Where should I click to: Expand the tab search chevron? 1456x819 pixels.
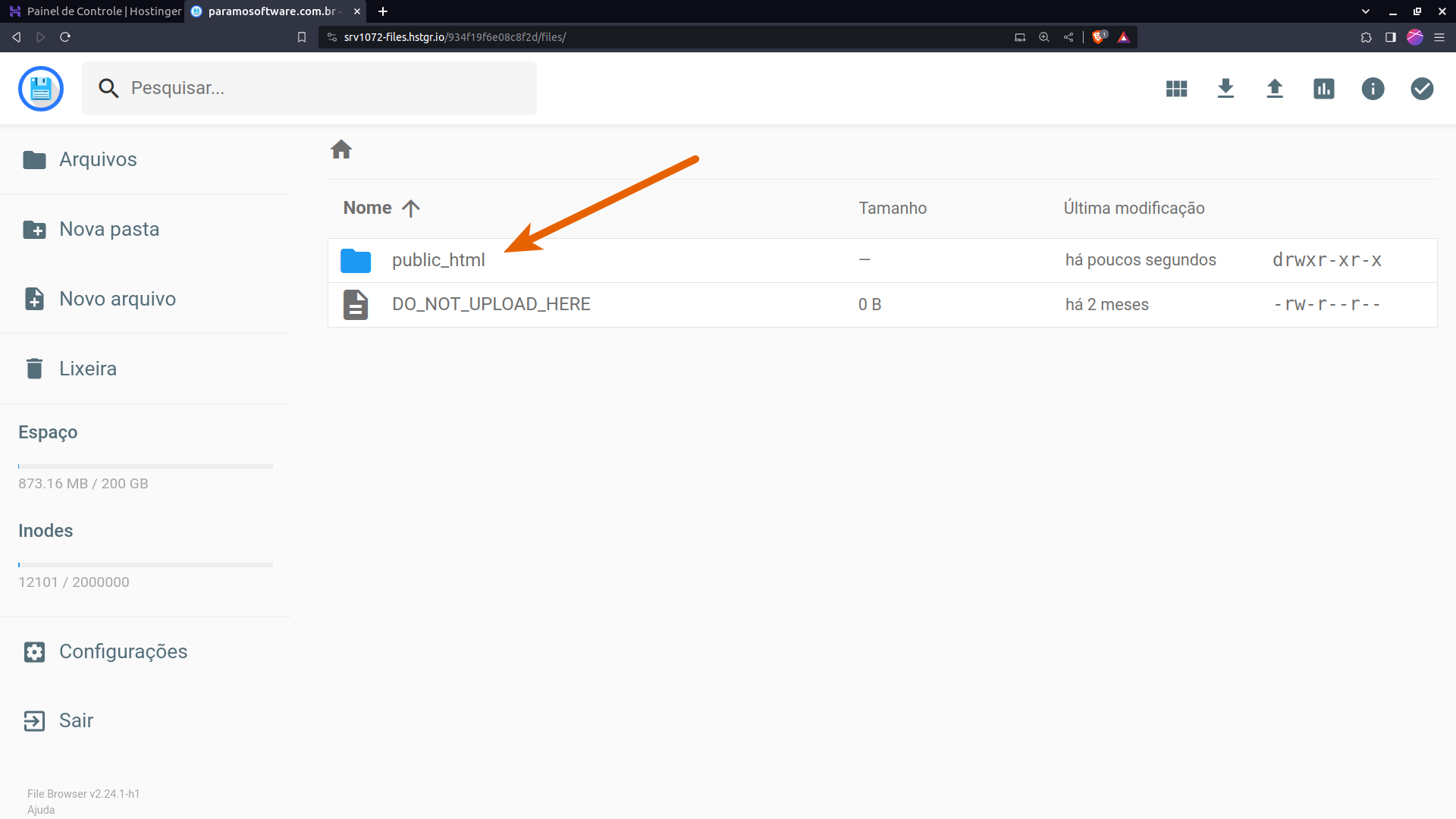click(x=1366, y=11)
